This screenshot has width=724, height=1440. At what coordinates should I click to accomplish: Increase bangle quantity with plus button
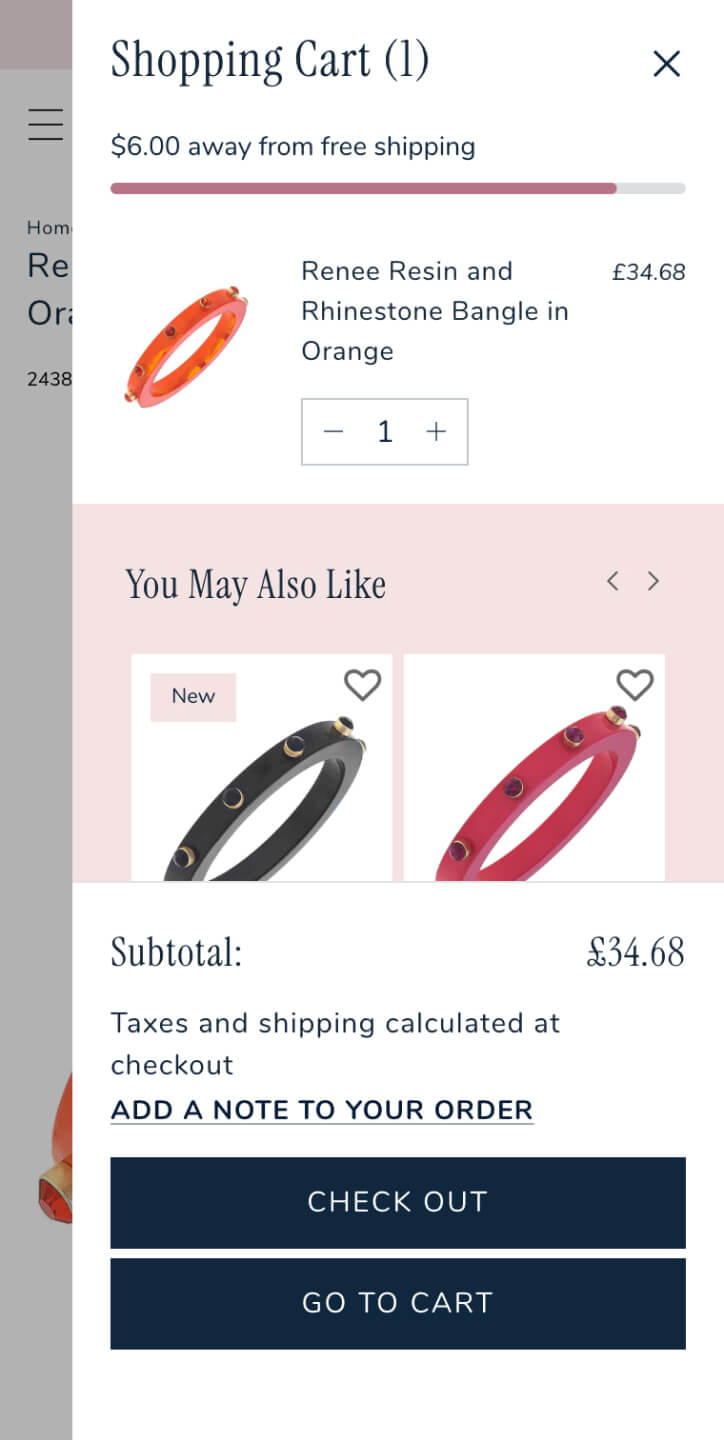coord(436,432)
